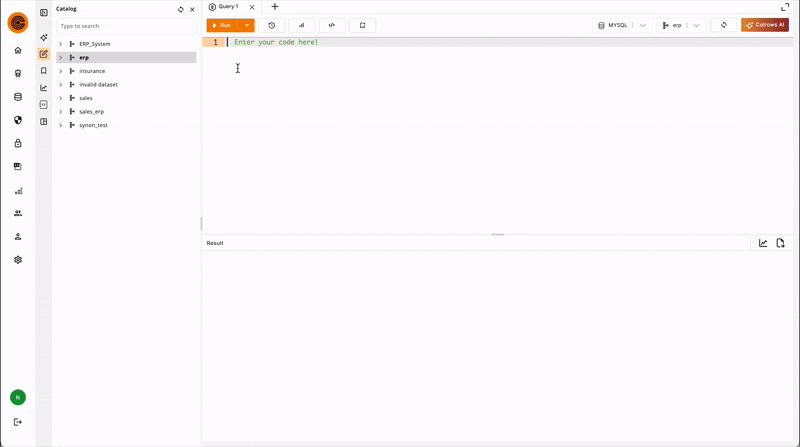This screenshot has height=447, width=800.
Task: Open the bookmarks icon in secondary sidebar
Action: (44, 71)
